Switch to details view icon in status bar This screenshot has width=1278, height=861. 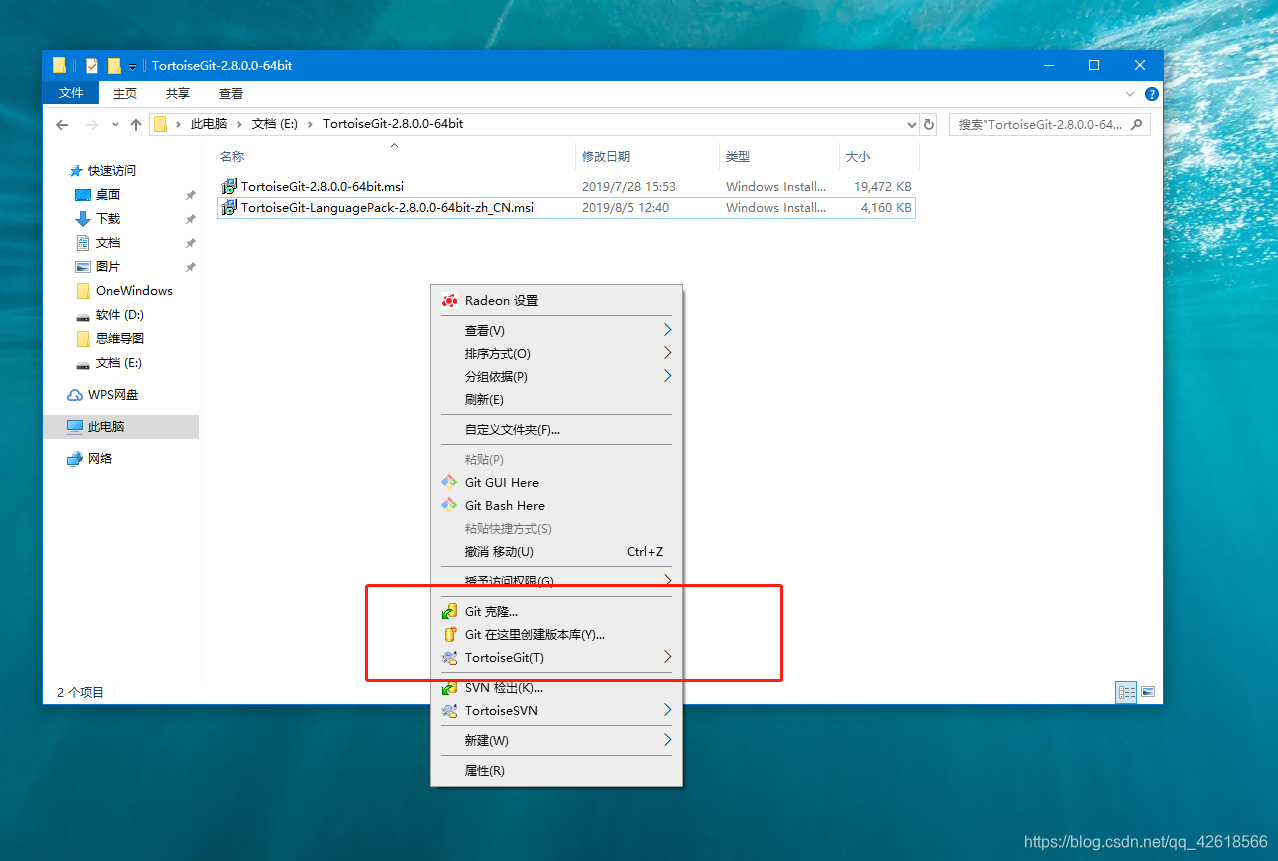pyautogui.click(x=1126, y=692)
